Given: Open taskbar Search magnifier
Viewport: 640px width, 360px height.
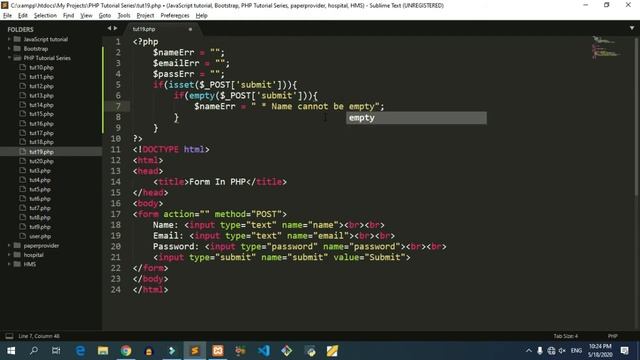Looking at the screenshot, I should 34,351.
